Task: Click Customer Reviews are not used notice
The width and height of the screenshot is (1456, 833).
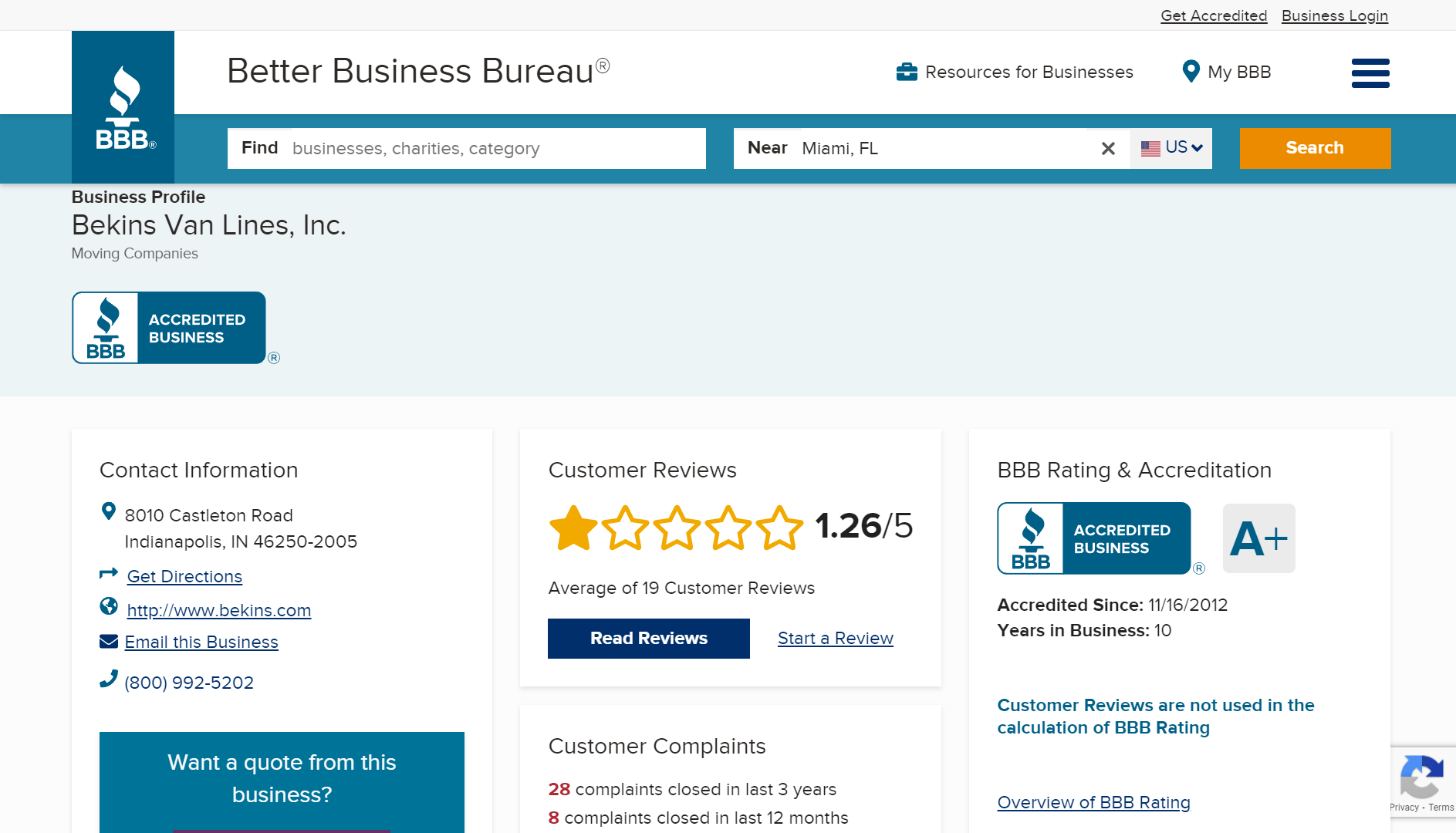Action: tap(1156, 717)
